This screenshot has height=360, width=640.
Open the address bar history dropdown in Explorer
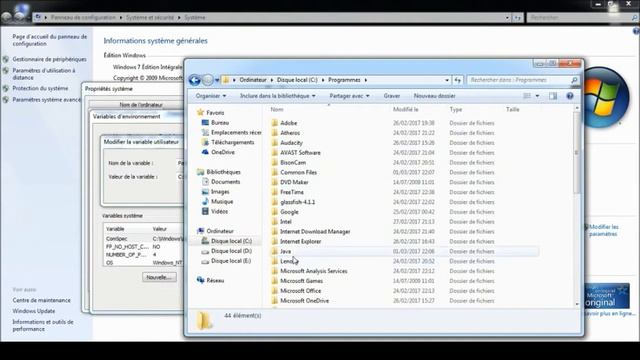tap(447, 80)
